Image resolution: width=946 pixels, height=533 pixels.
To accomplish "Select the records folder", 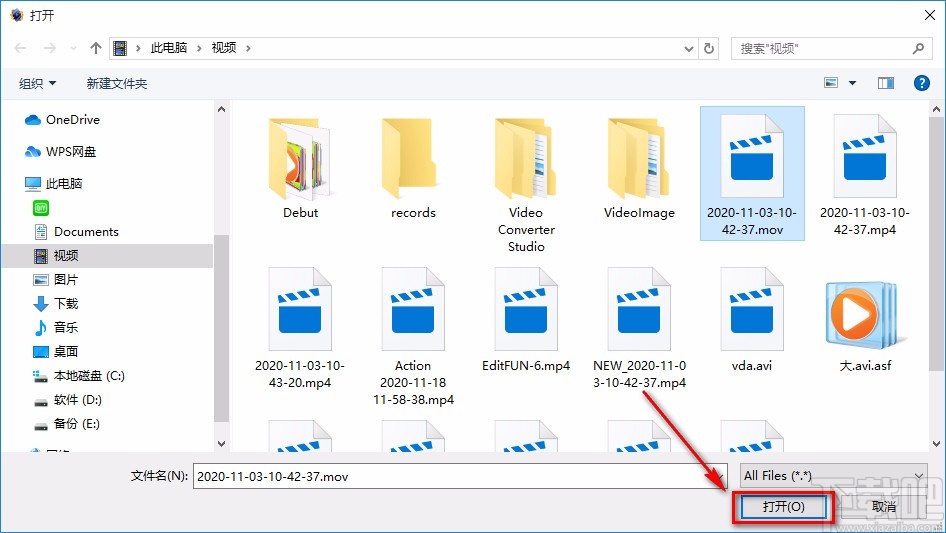I will click(413, 168).
